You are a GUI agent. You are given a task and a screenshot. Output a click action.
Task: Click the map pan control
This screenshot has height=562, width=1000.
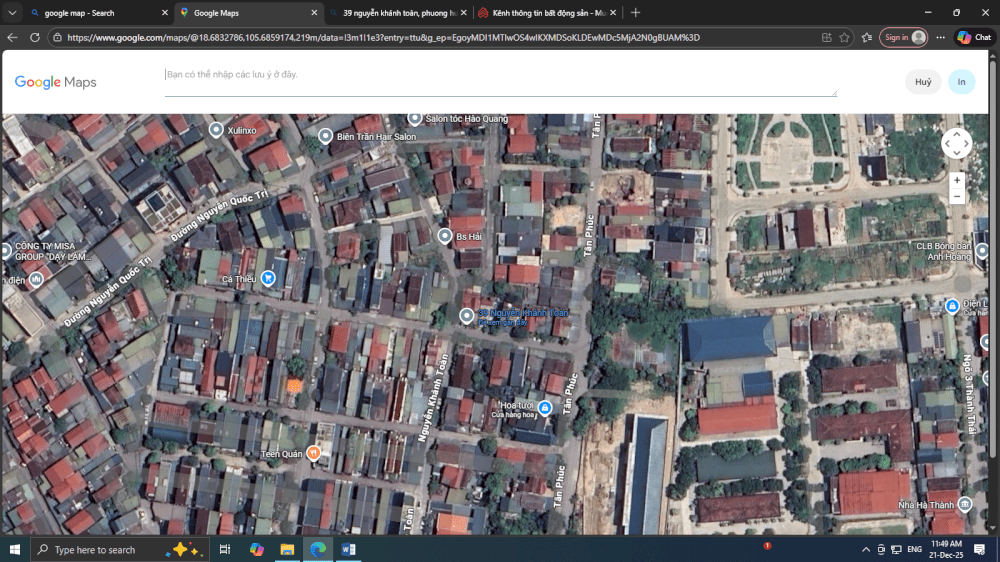[956, 144]
